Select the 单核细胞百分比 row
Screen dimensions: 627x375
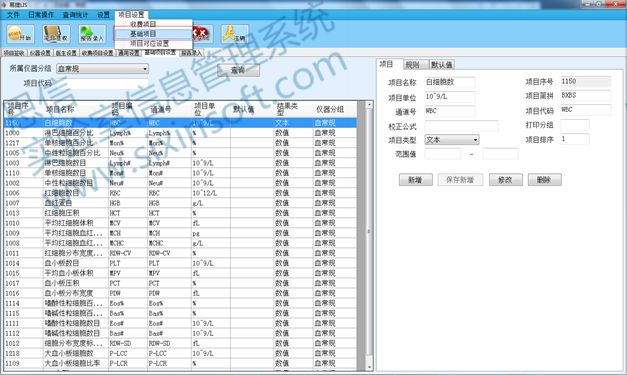(180, 143)
